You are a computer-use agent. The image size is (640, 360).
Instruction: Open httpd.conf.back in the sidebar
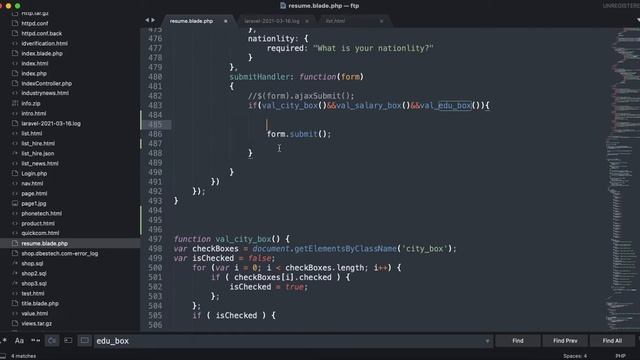pos(42,33)
